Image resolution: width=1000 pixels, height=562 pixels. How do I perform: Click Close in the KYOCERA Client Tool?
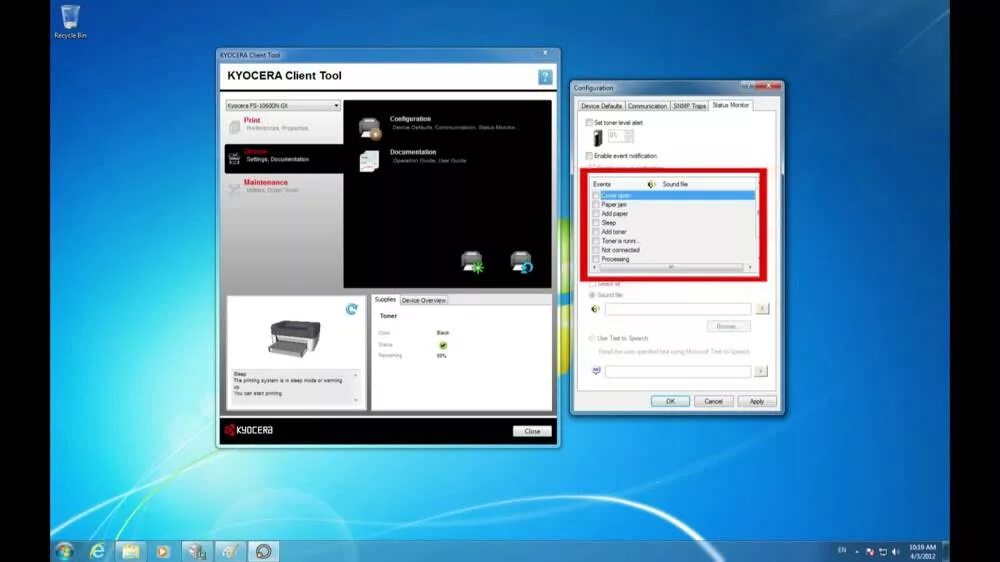coord(532,431)
